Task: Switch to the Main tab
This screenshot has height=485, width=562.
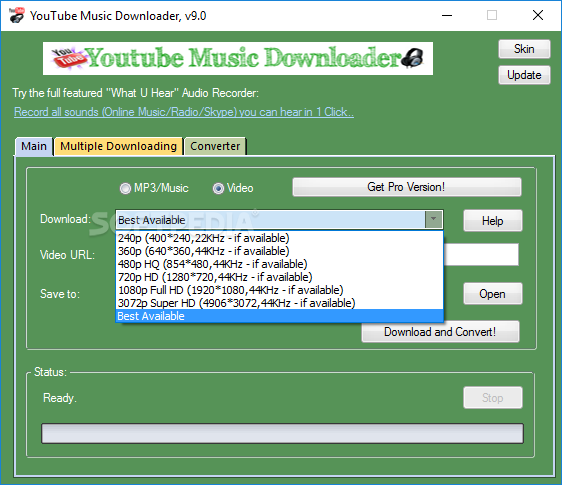Action: 34,146
